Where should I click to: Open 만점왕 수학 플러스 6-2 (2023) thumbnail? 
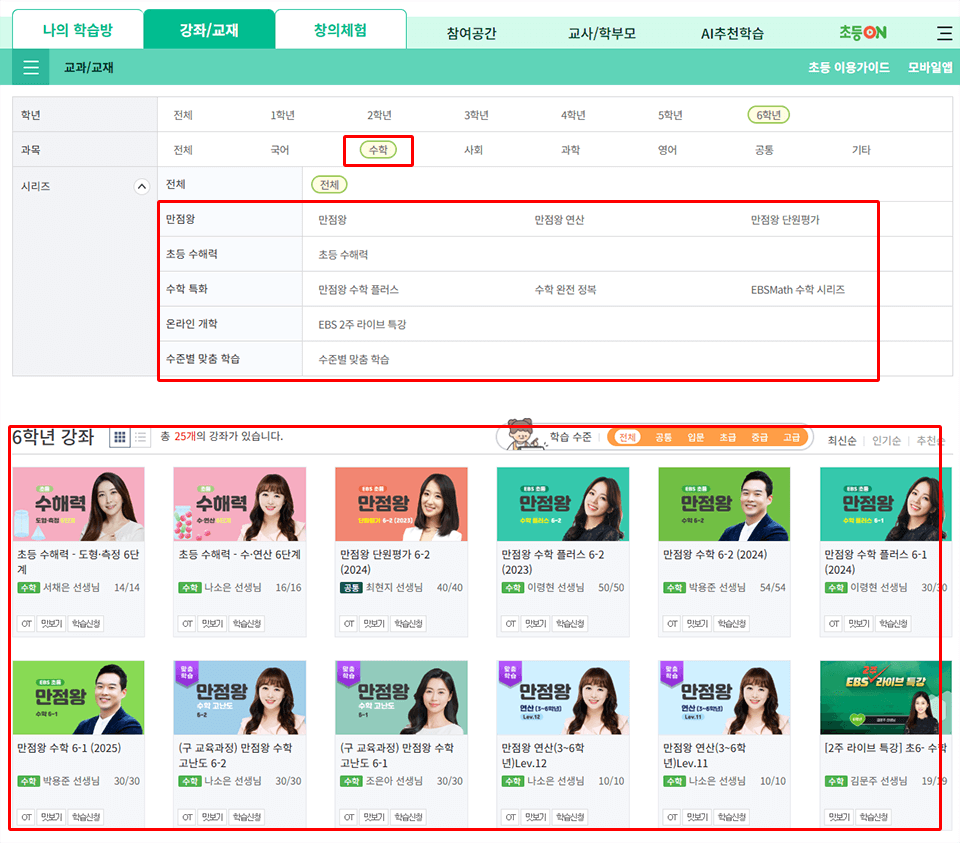563,504
